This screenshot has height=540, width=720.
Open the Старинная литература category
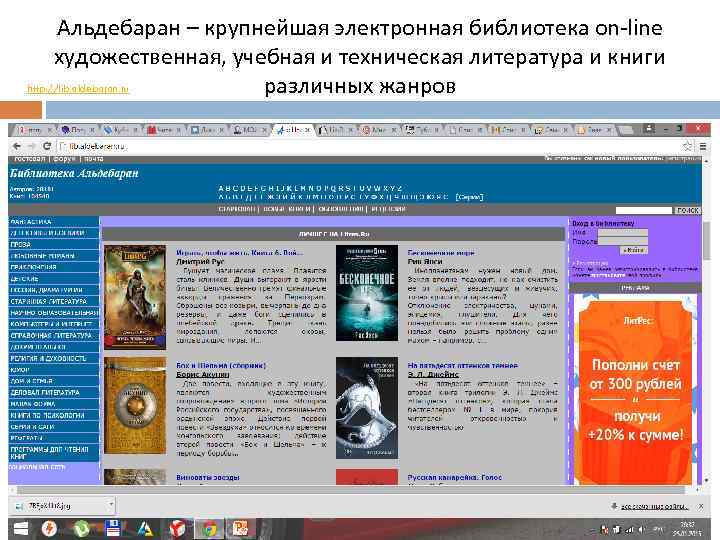(53, 301)
